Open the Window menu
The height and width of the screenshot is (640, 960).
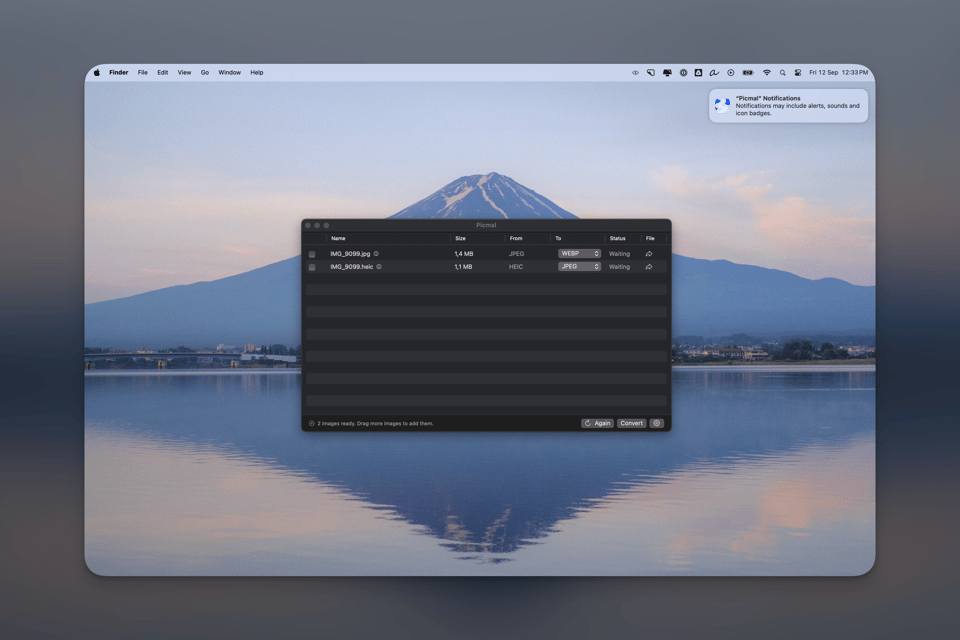click(229, 73)
